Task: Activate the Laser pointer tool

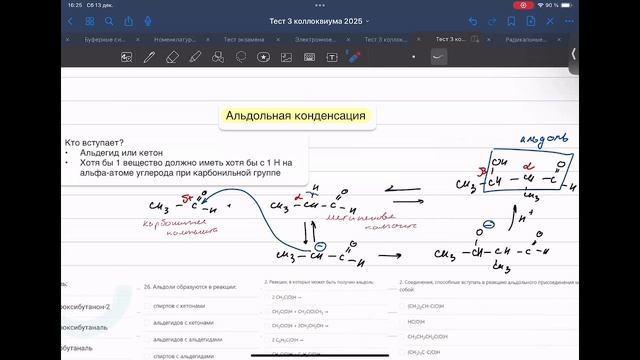Action: 354,56
